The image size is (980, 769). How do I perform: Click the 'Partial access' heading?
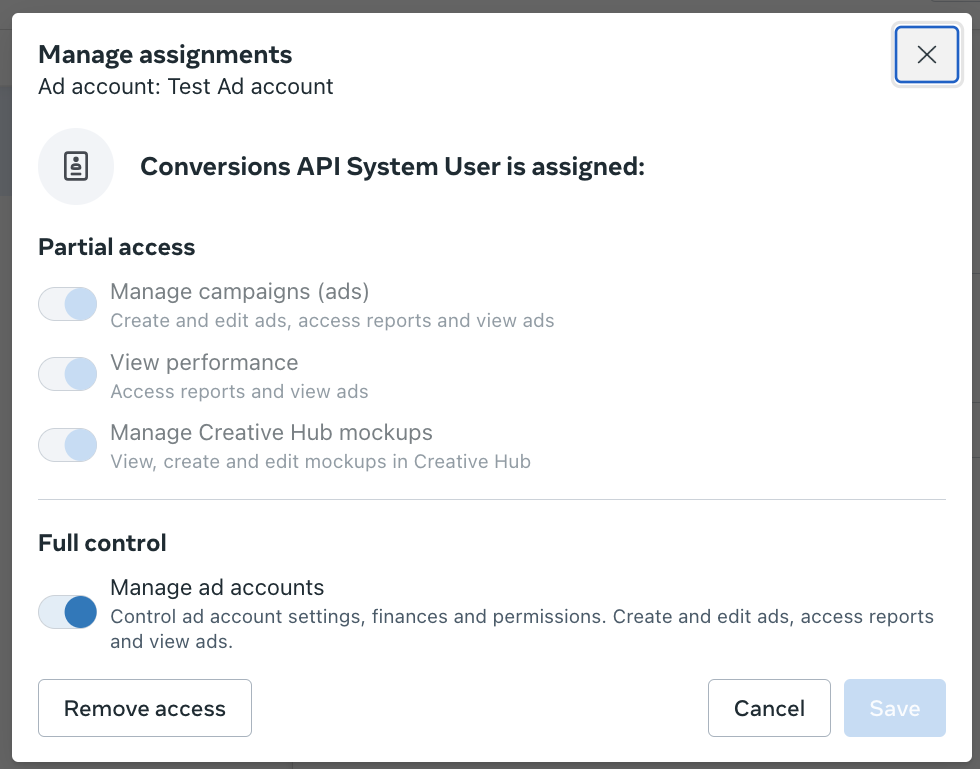pos(117,247)
